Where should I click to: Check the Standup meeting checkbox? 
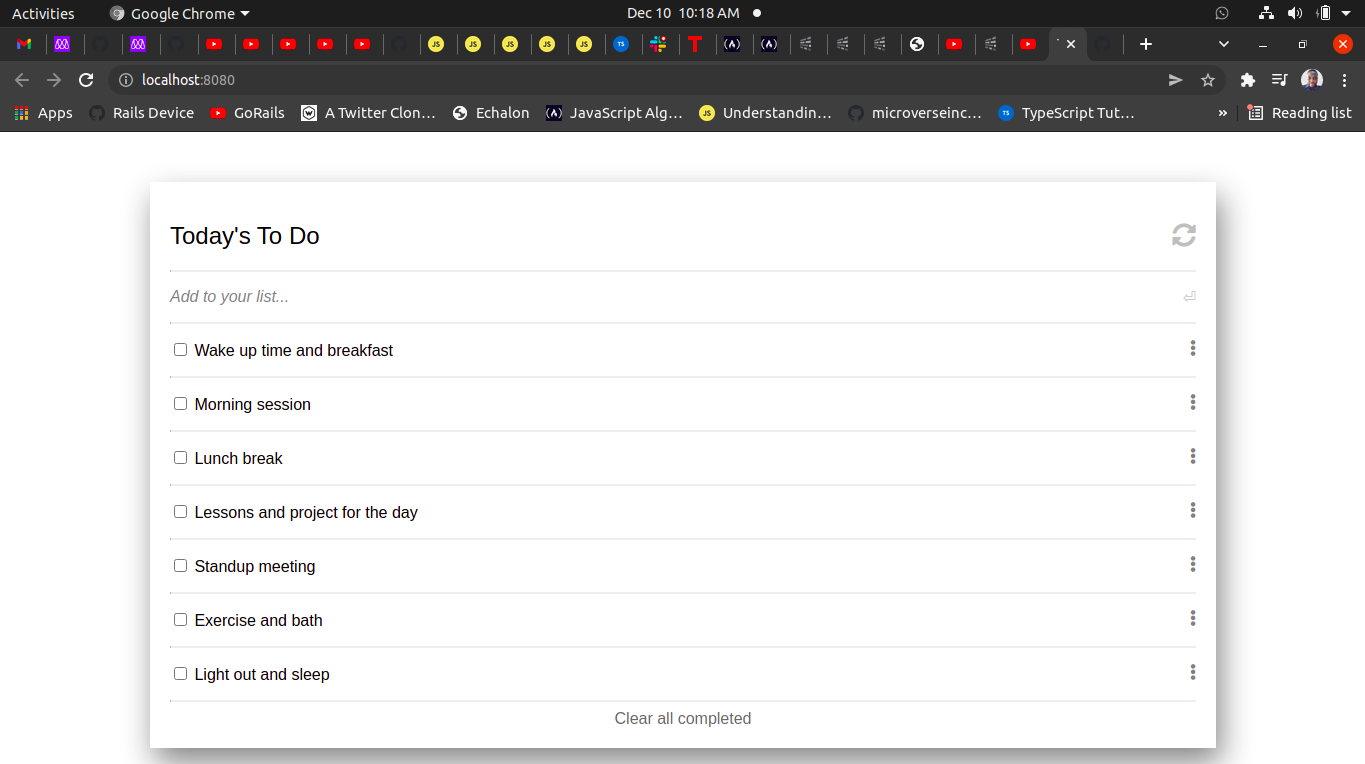click(x=180, y=565)
